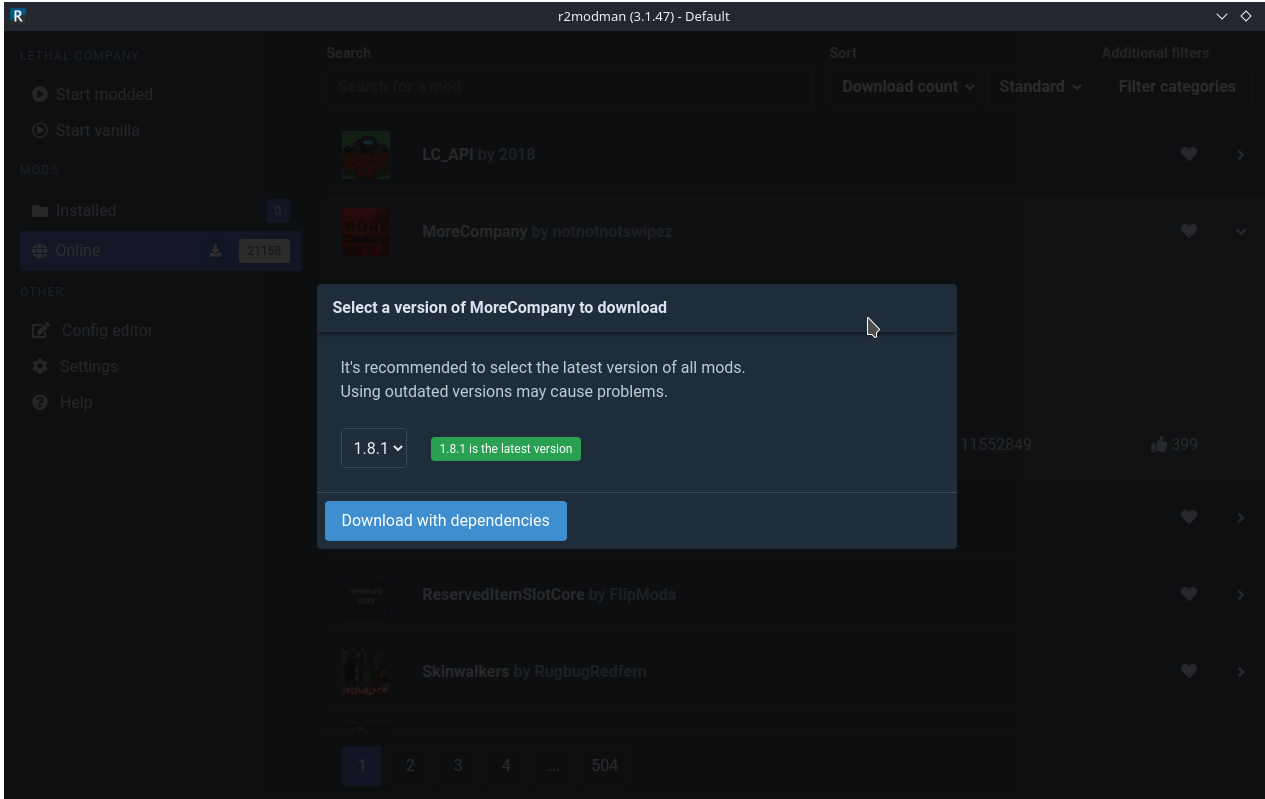
Task: Click 'MoreCompany by notnotnotswipez' mod title
Action: pyautogui.click(x=547, y=232)
